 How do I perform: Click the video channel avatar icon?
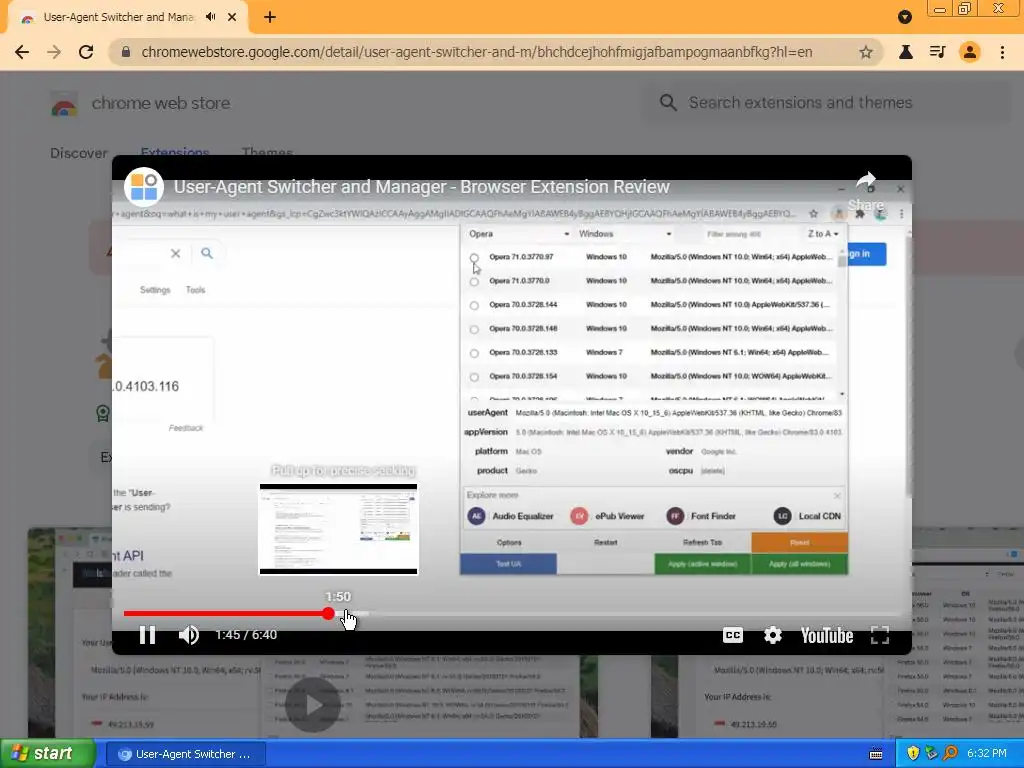[x=144, y=187]
